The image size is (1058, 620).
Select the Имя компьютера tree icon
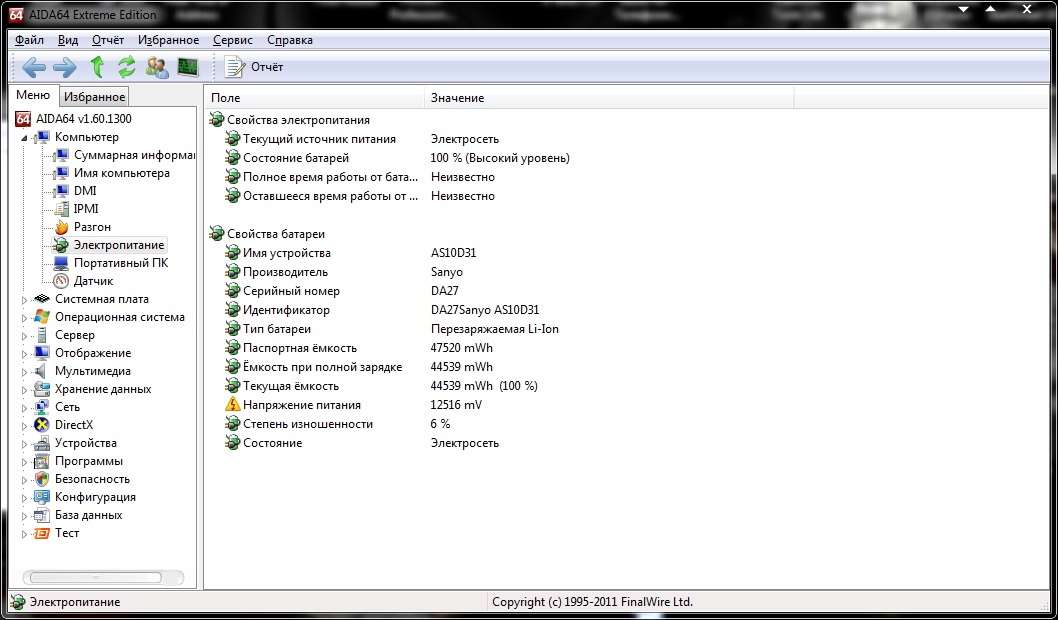tap(61, 173)
